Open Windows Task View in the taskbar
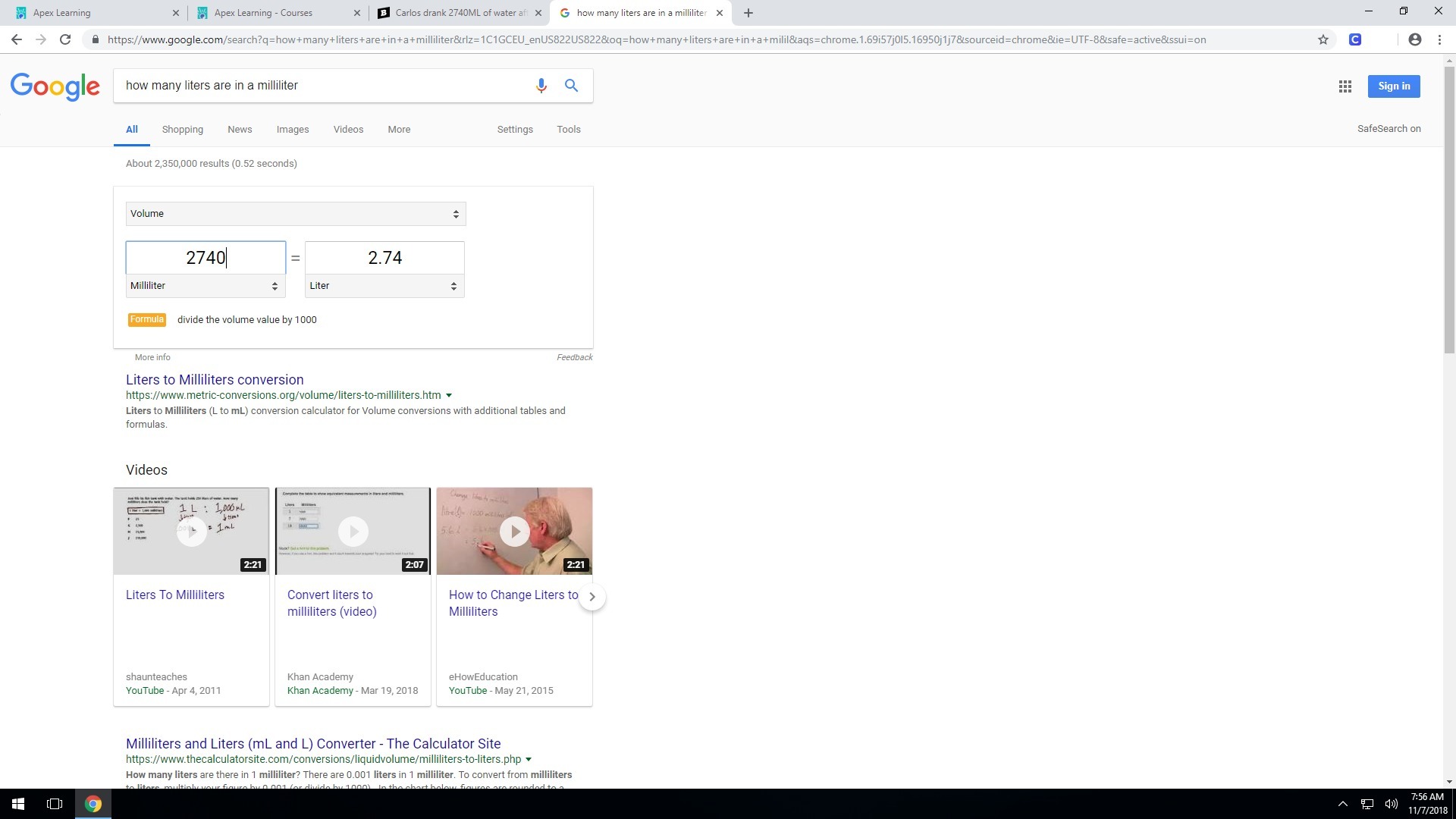This screenshot has height=819, width=1456. tap(55, 804)
